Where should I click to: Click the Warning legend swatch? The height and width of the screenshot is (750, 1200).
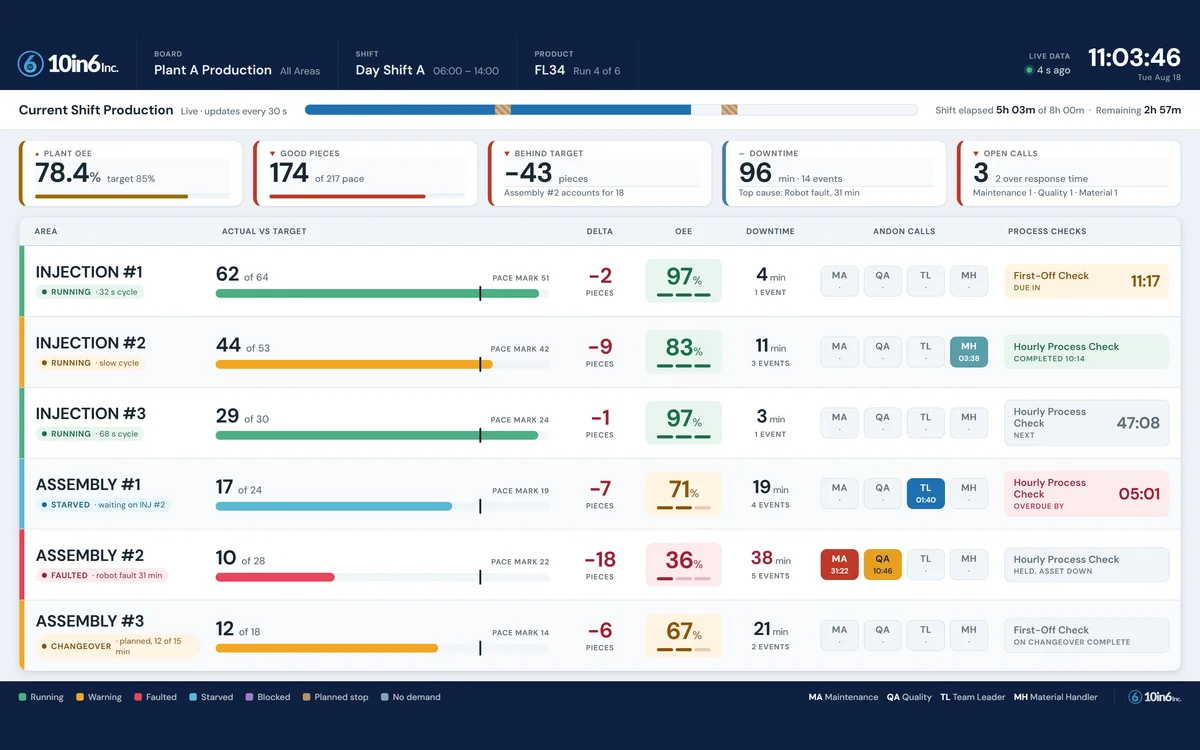80,697
